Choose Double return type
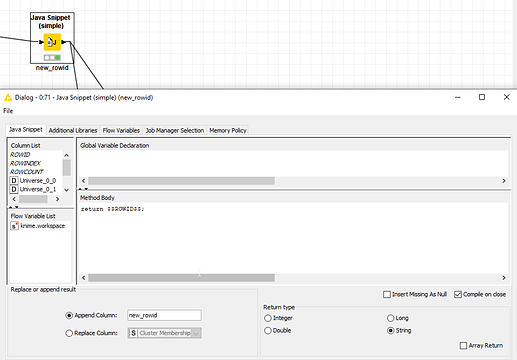Image resolution: width=517 pixels, height=360 pixels. click(268, 330)
